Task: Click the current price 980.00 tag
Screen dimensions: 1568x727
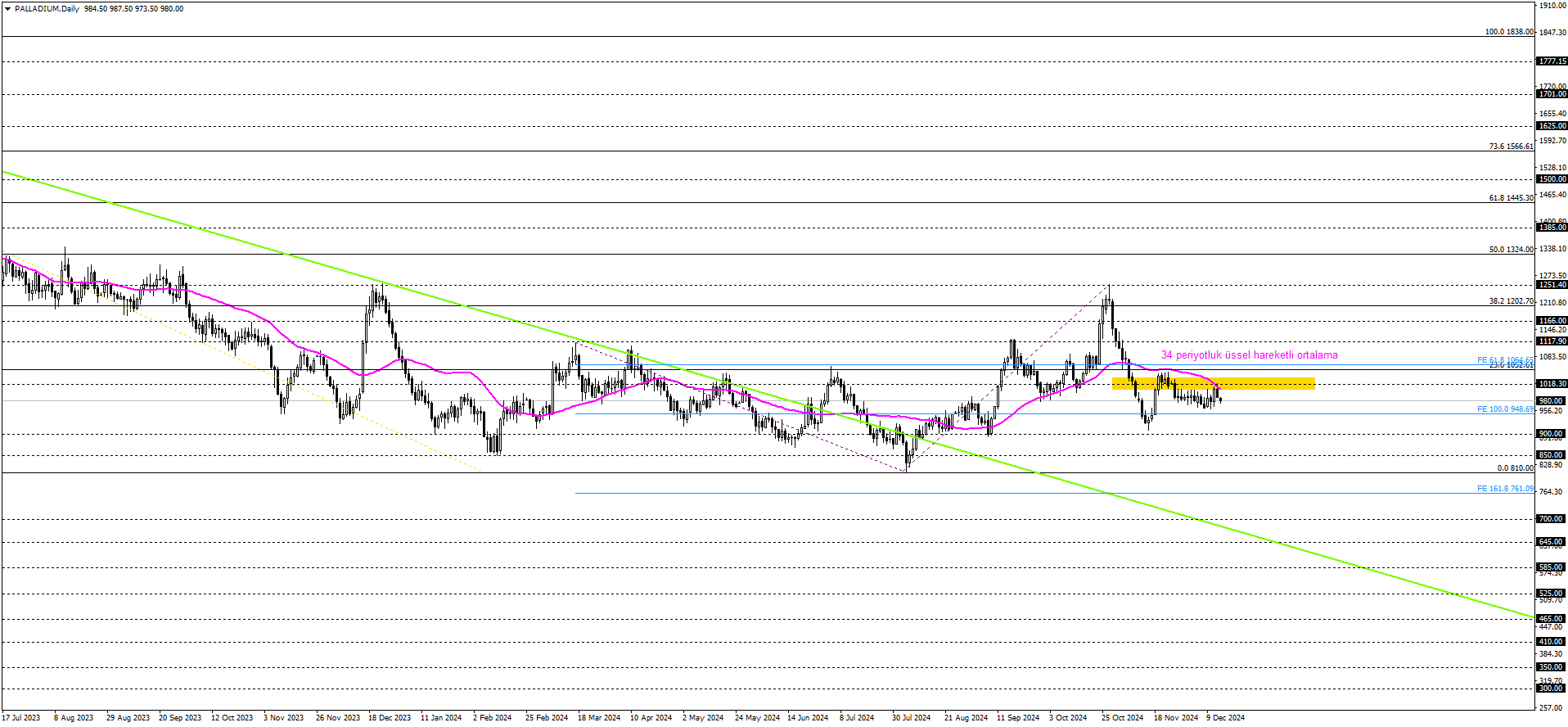Action: point(1552,401)
